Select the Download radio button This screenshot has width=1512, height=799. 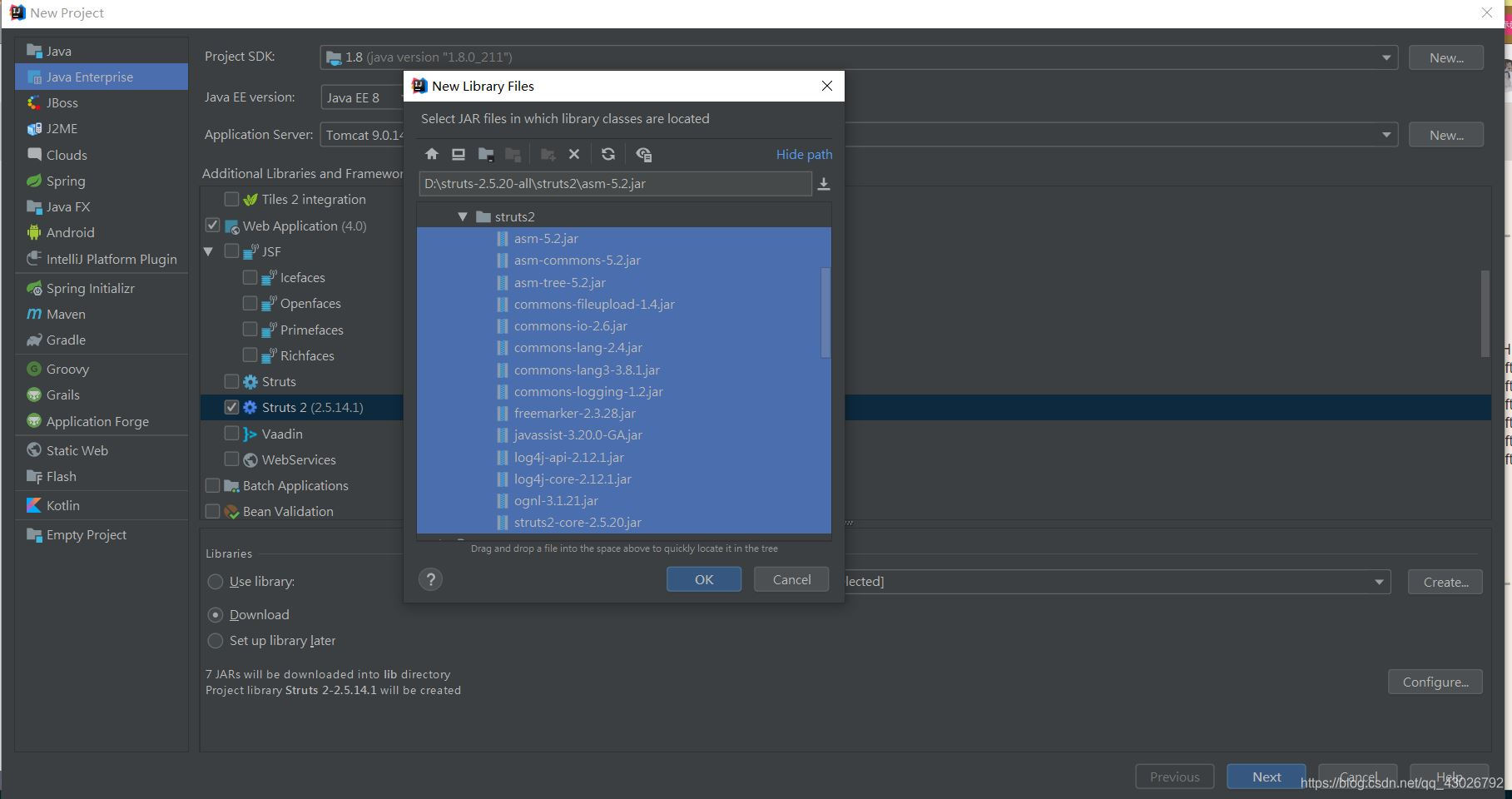[216, 614]
